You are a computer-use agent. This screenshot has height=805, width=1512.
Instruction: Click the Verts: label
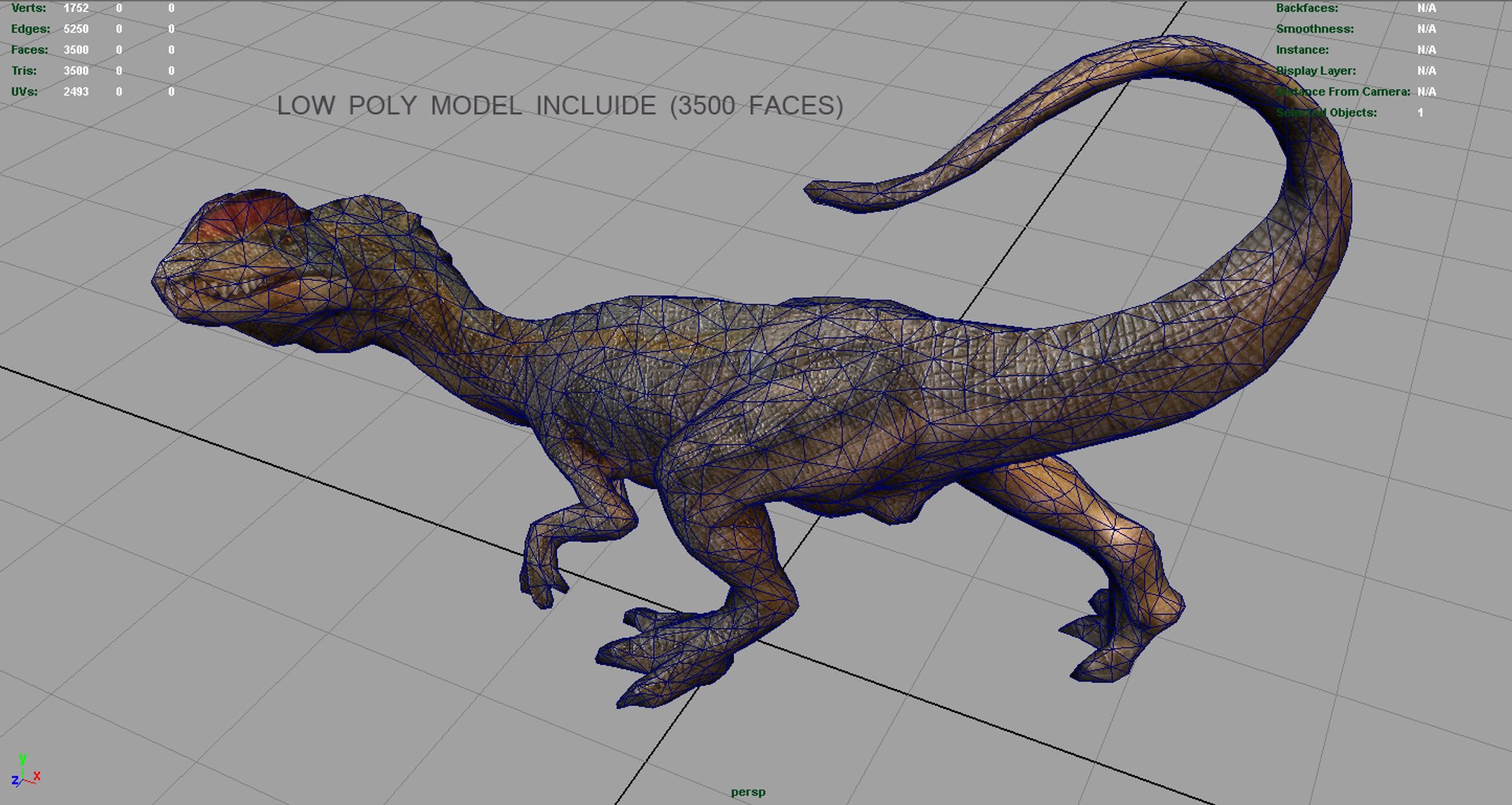(28, 8)
